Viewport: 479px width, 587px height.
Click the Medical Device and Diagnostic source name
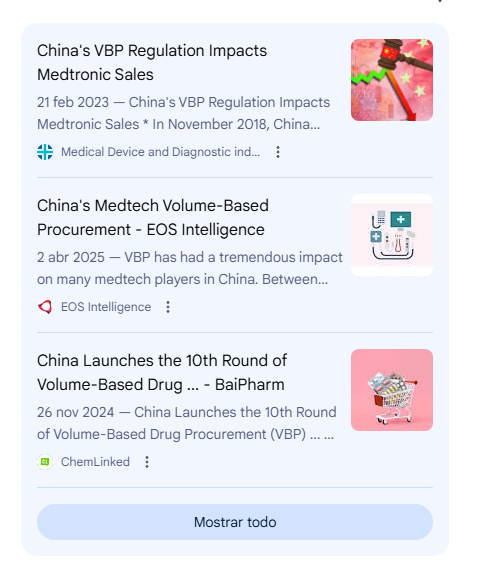click(x=161, y=152)
